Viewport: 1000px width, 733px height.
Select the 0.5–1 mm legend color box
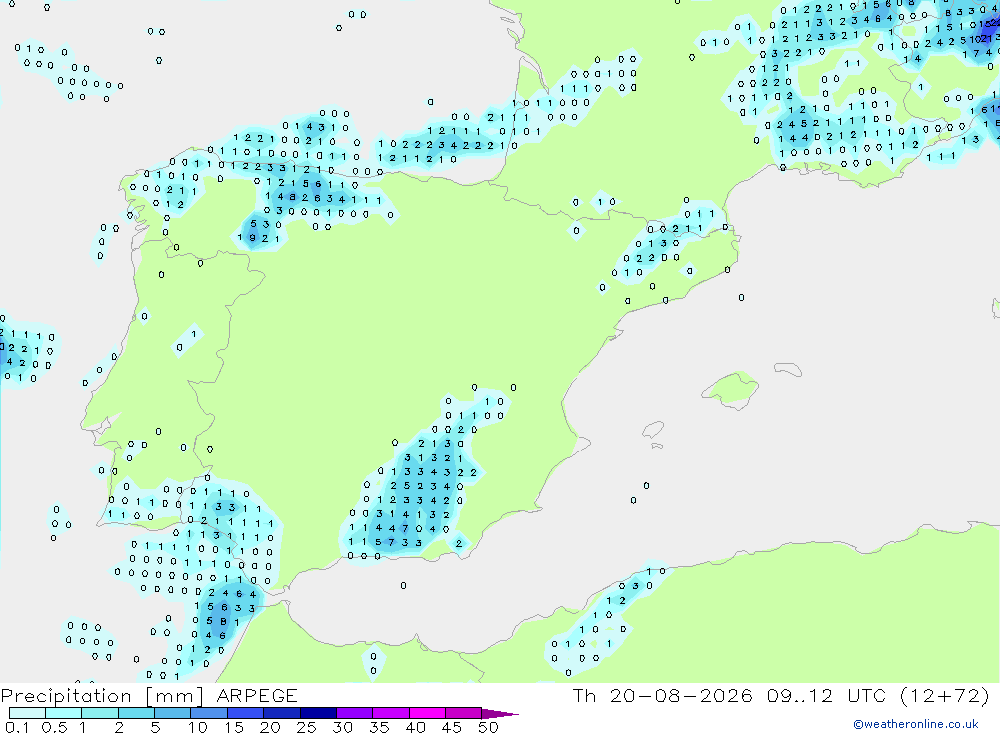pos(64,713)
